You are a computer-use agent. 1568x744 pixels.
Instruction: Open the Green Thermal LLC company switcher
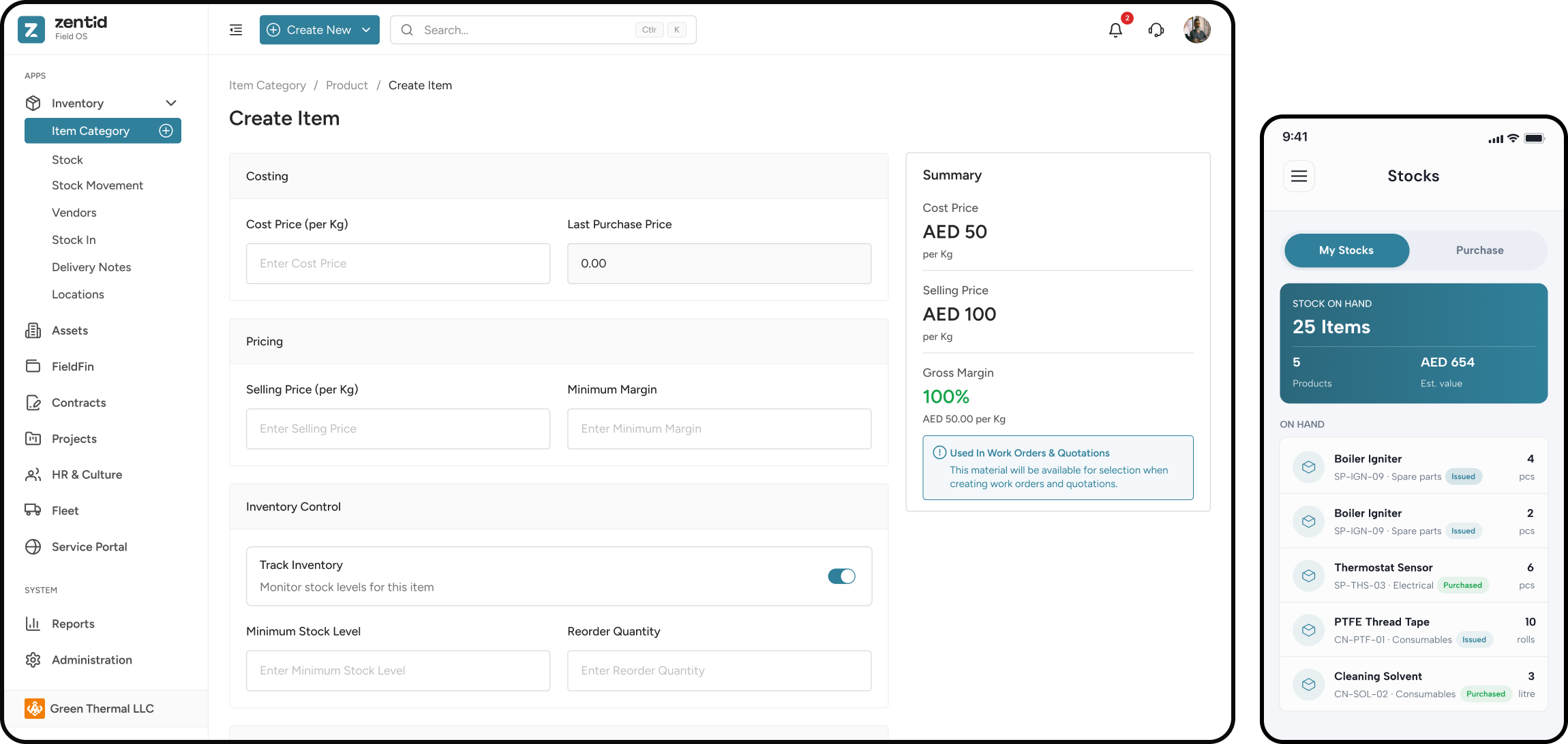106,709
